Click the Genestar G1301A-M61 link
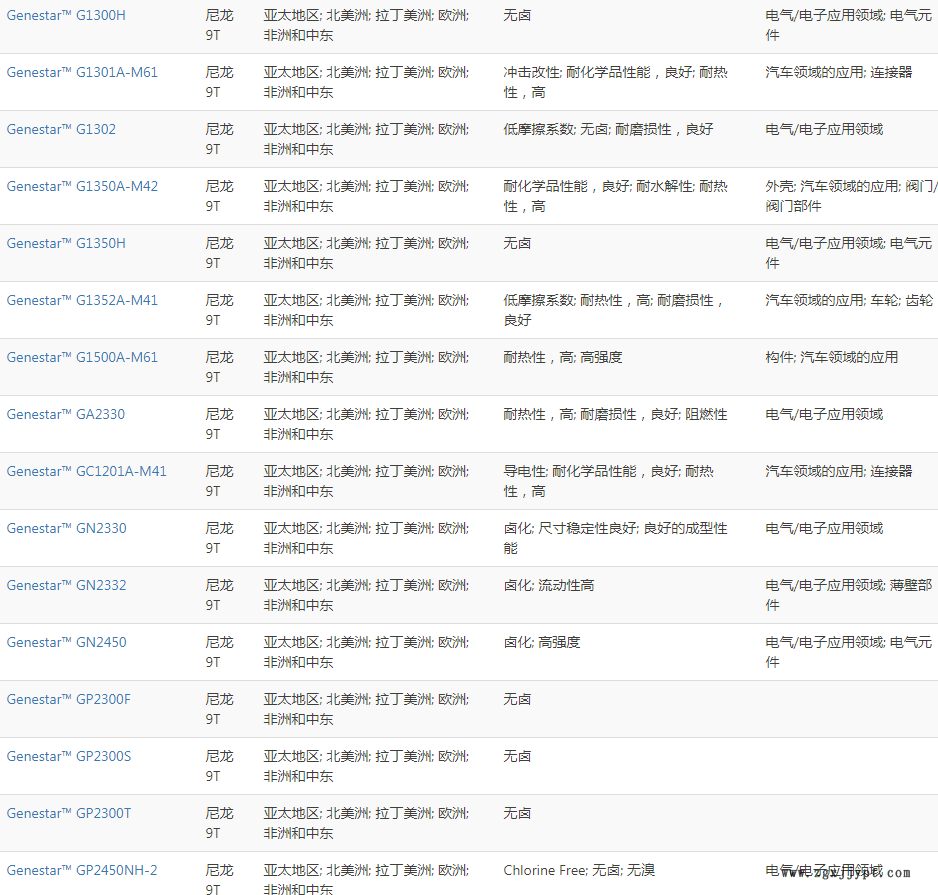This screenshot has width=938, height=895. pyautogui.click(x=82, y=73)
